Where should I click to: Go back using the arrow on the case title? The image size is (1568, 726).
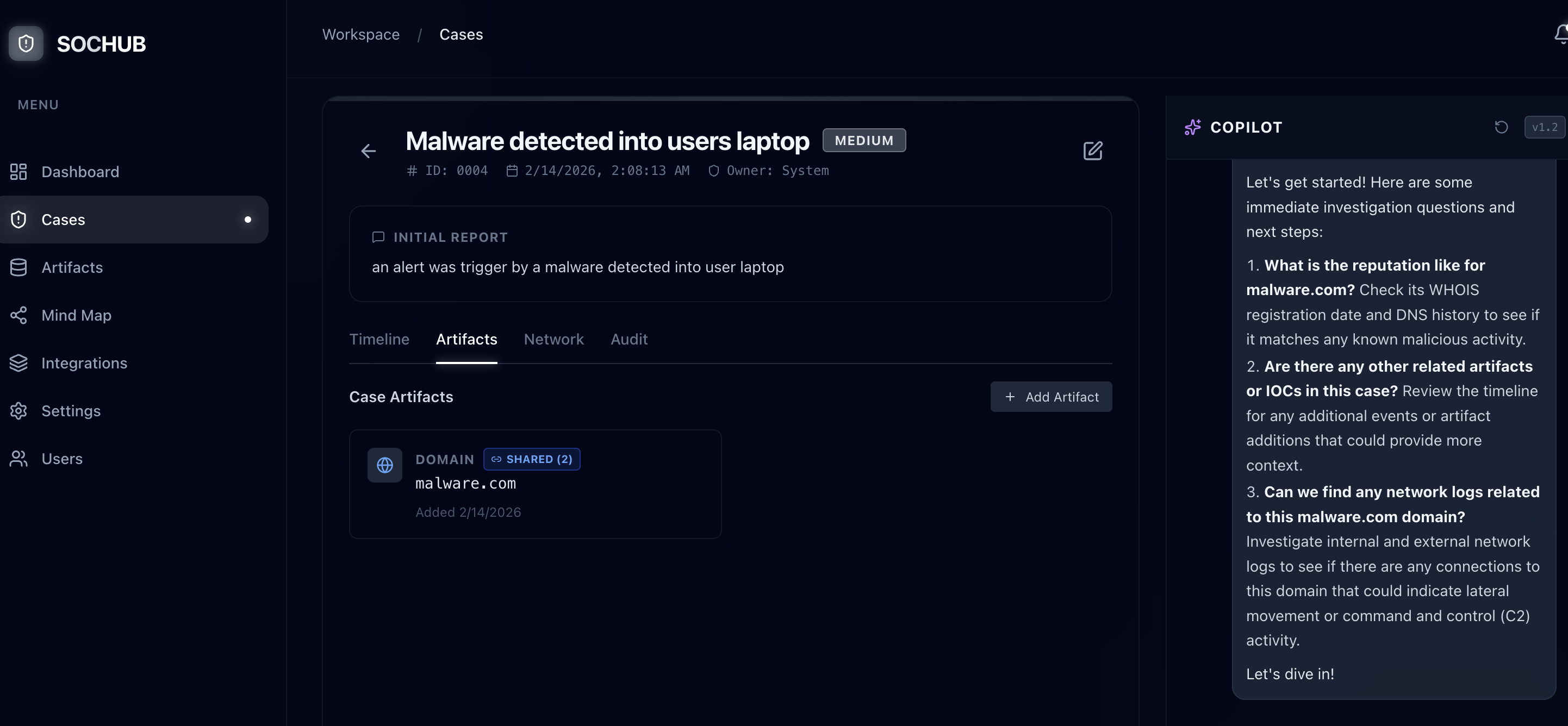pyautogui.click(x=368, y=151)
